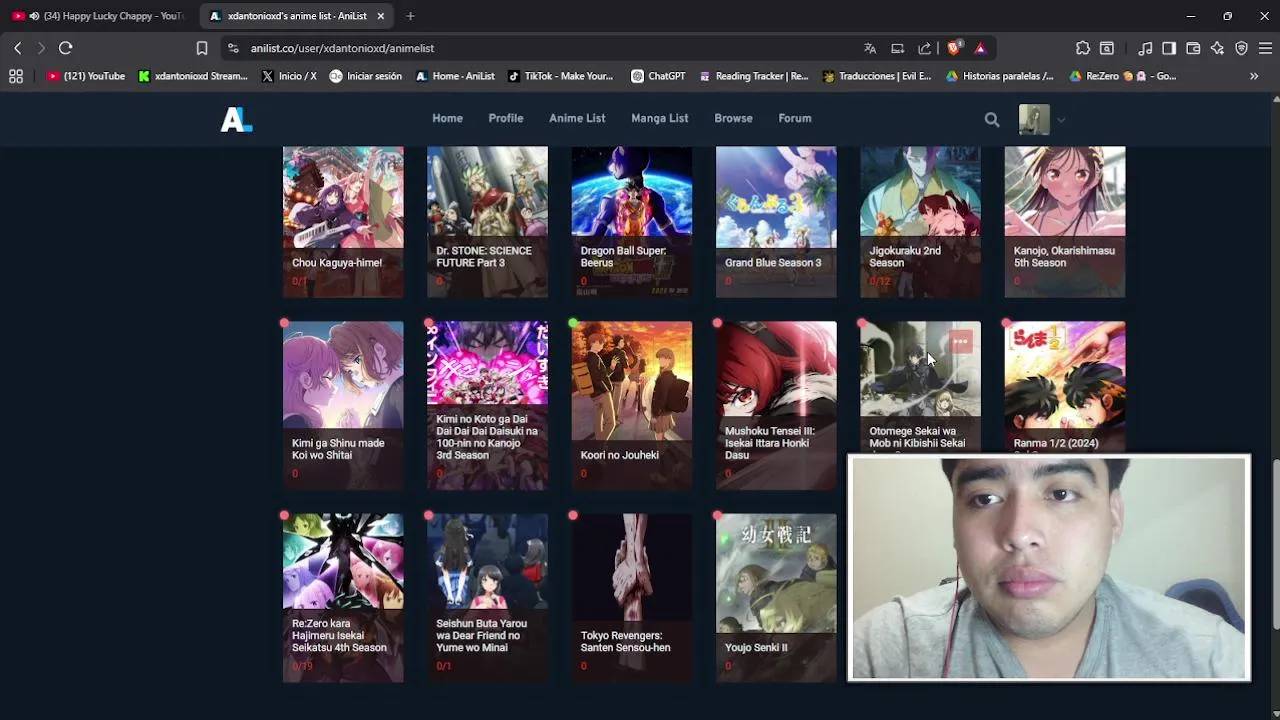The height and width of the screenshot is (720, 1280).
Task: Open the Jigokuraku 2nd Season title
Action: 905,257
